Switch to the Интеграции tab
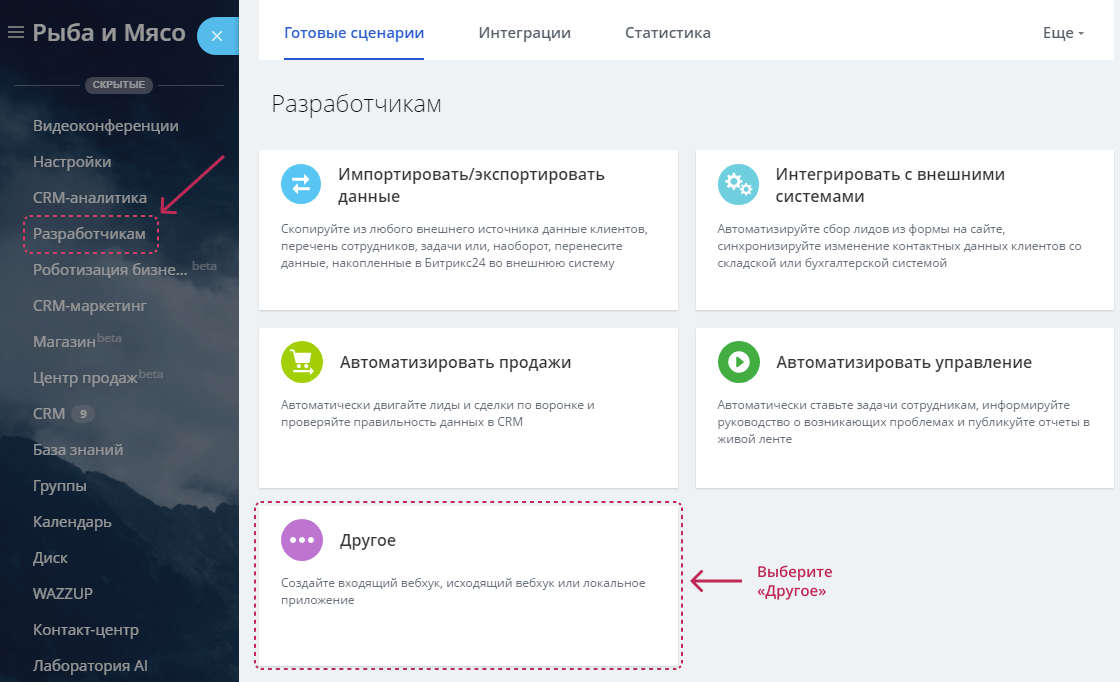 (x=524, y=32)
